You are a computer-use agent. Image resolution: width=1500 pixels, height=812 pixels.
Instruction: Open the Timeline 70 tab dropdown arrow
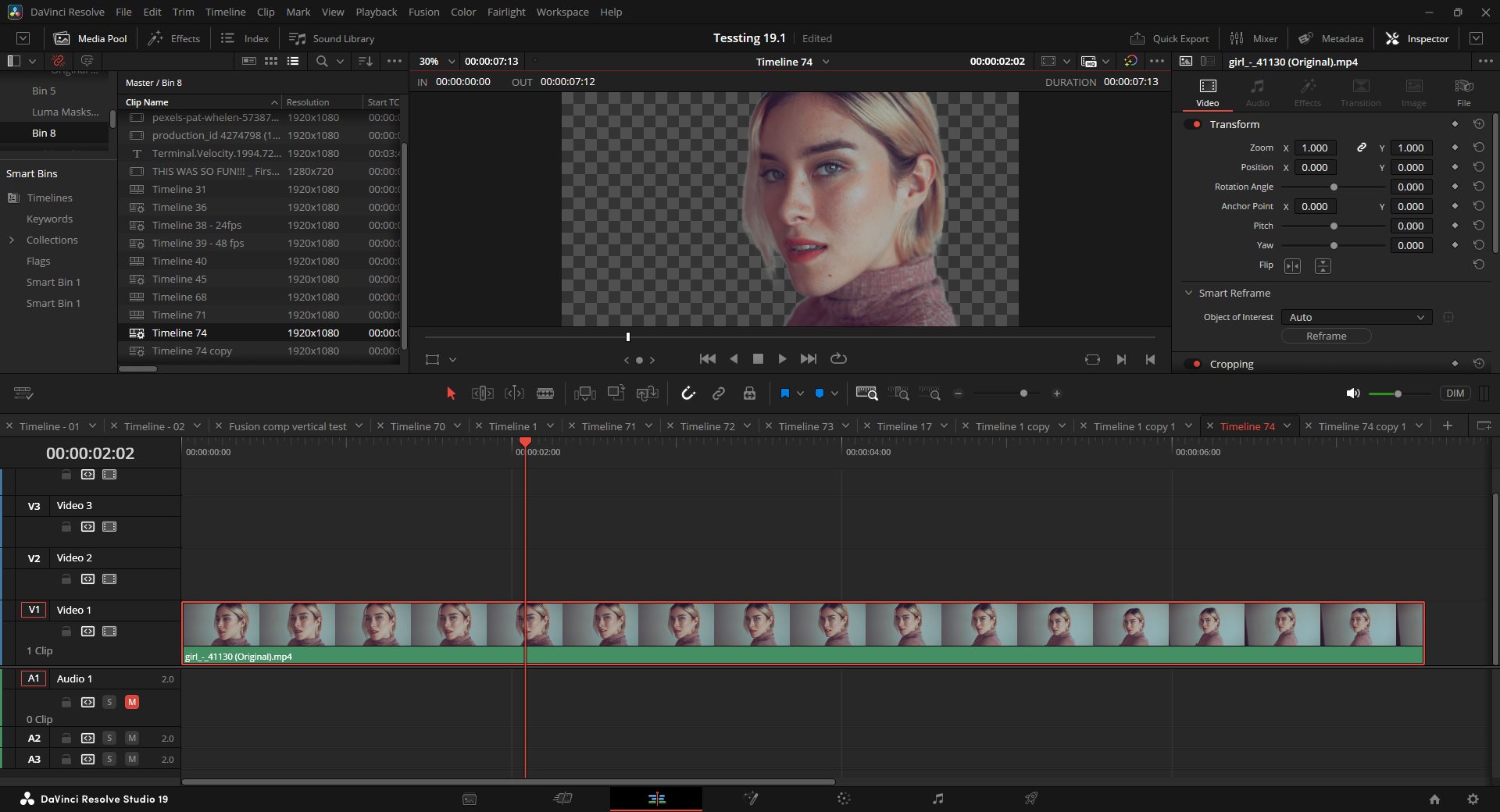pyautogui.click(x=457, y=426)
